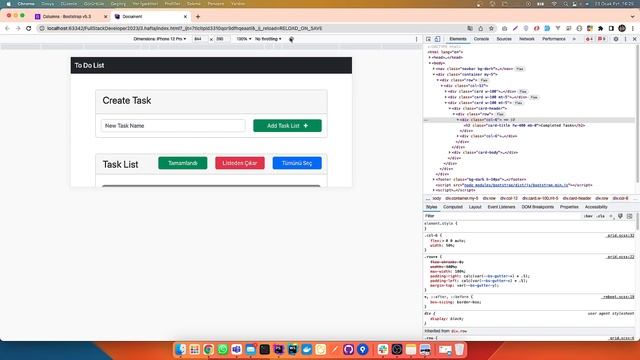Image resolution: width=640 pixels, height=360 pixels.
Task: Bookmark this page with the star
Action: coord(491,28)
